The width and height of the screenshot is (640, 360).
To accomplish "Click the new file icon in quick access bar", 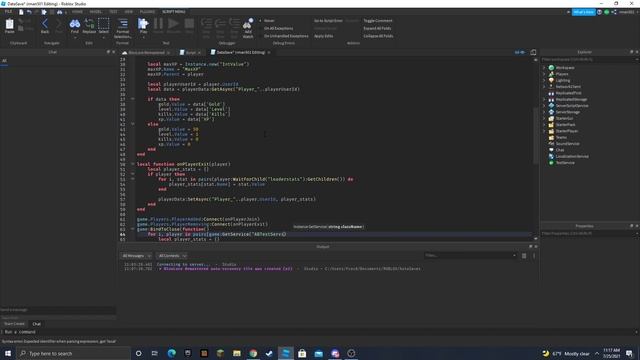I will click(21, 12).
